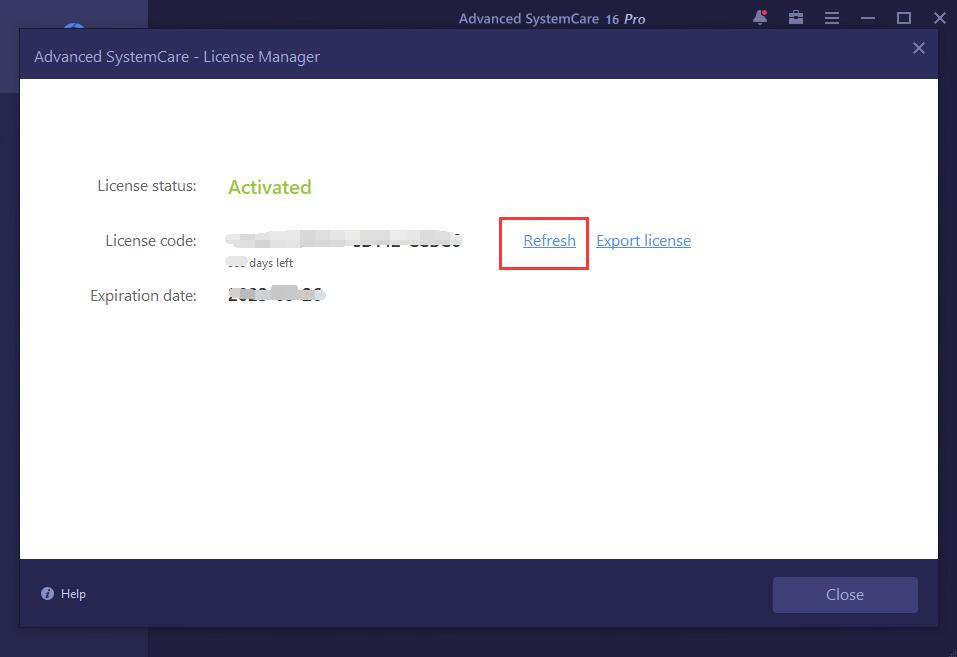Click the Close button in License Manager
Viewport: 957px width, 657px height.
pos(845,595)
